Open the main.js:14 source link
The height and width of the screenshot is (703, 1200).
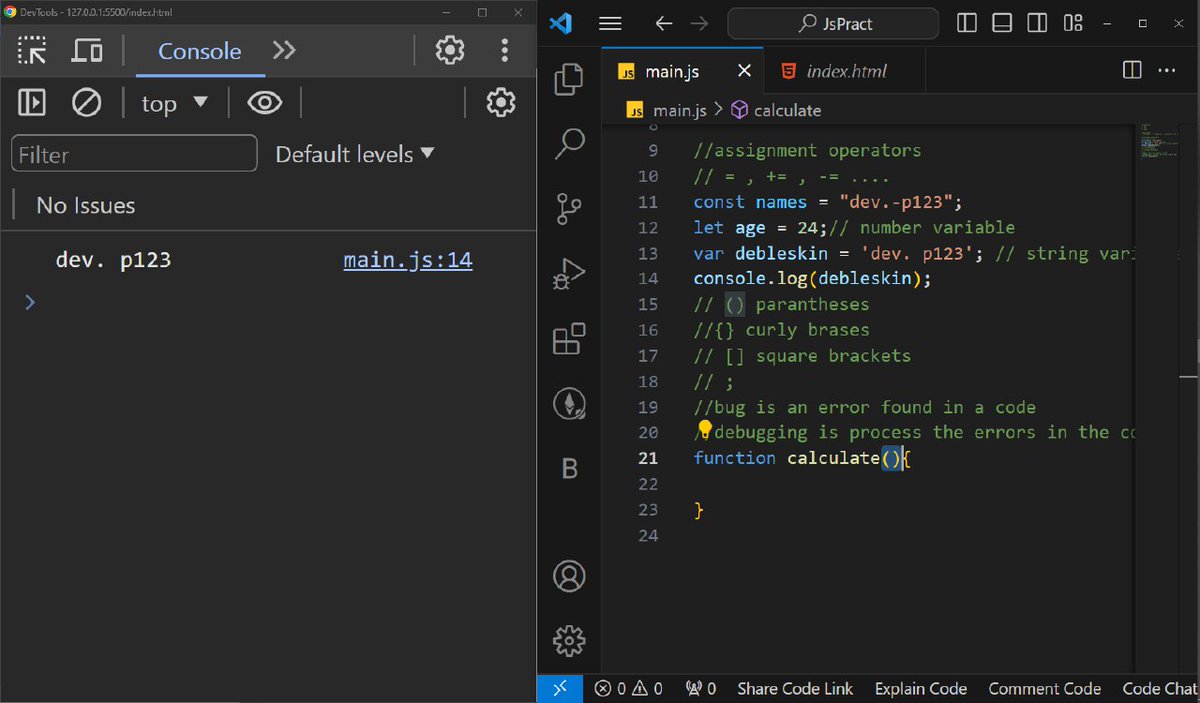pos(408,260)
